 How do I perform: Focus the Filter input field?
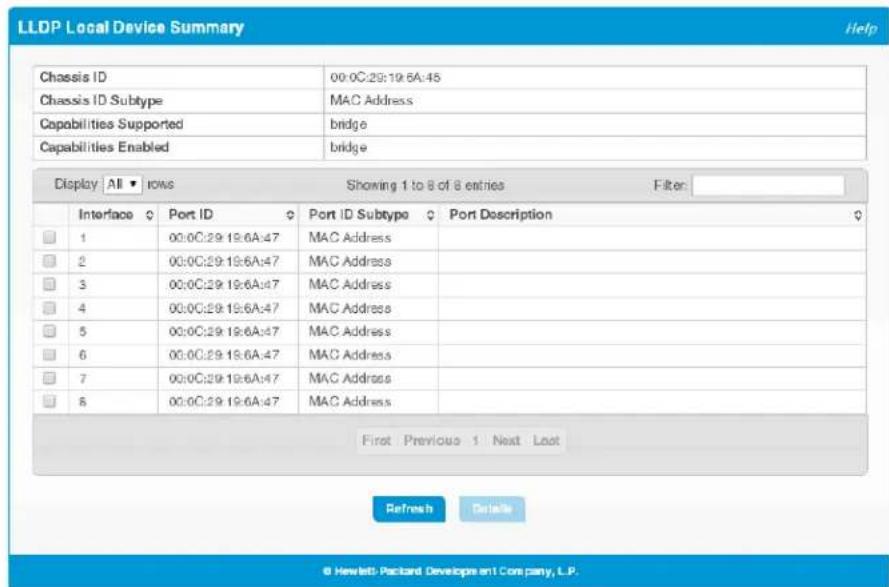click(768, 185)
